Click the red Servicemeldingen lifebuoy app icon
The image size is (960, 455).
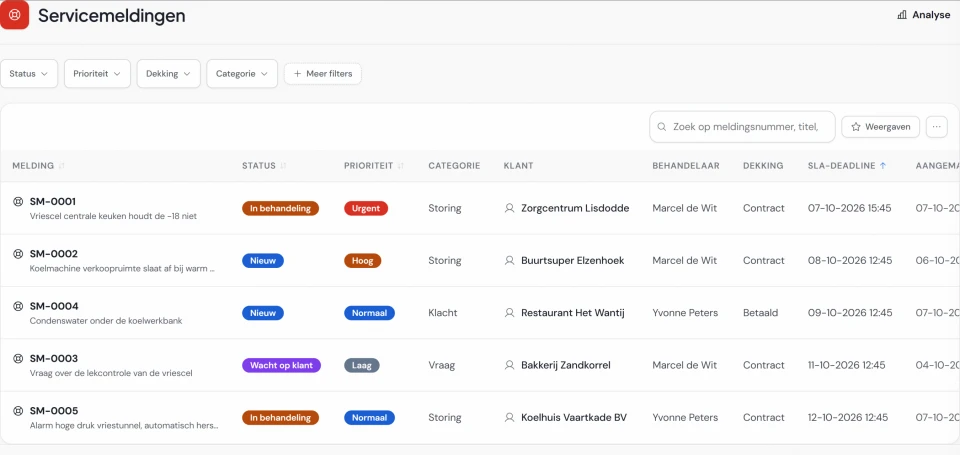coord(14,15)
